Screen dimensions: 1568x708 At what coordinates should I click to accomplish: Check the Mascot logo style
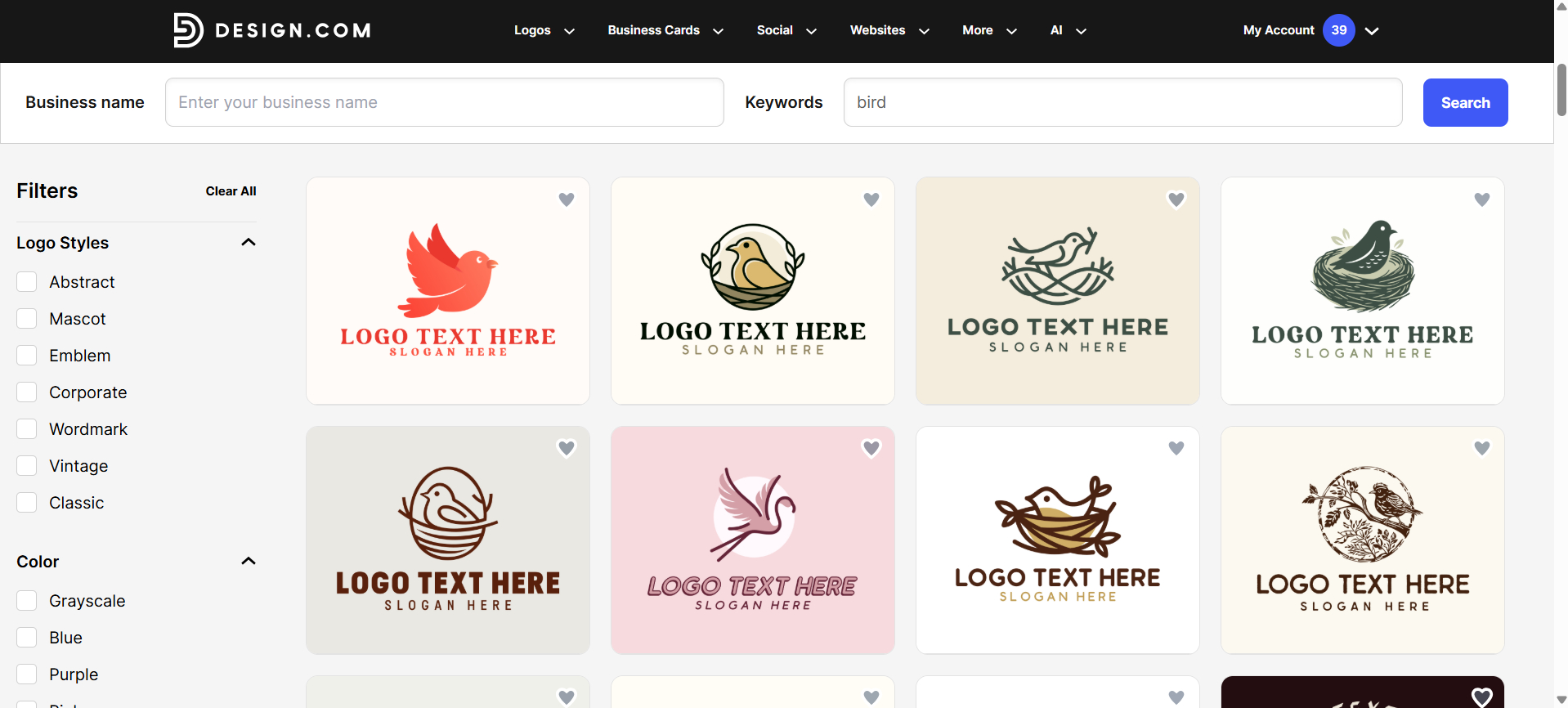tap(27, 319)
